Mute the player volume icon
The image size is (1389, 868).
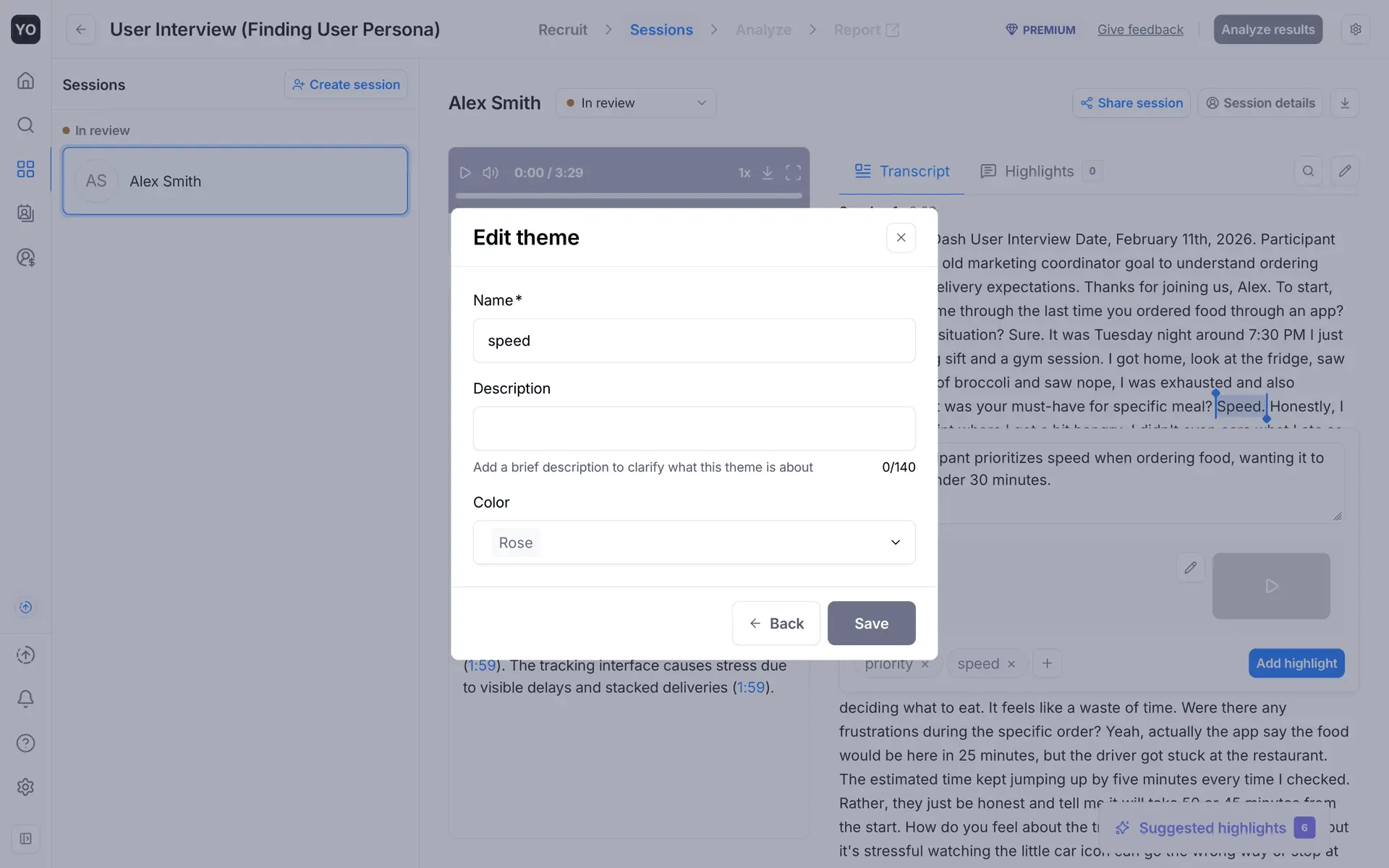pos(490,173)
